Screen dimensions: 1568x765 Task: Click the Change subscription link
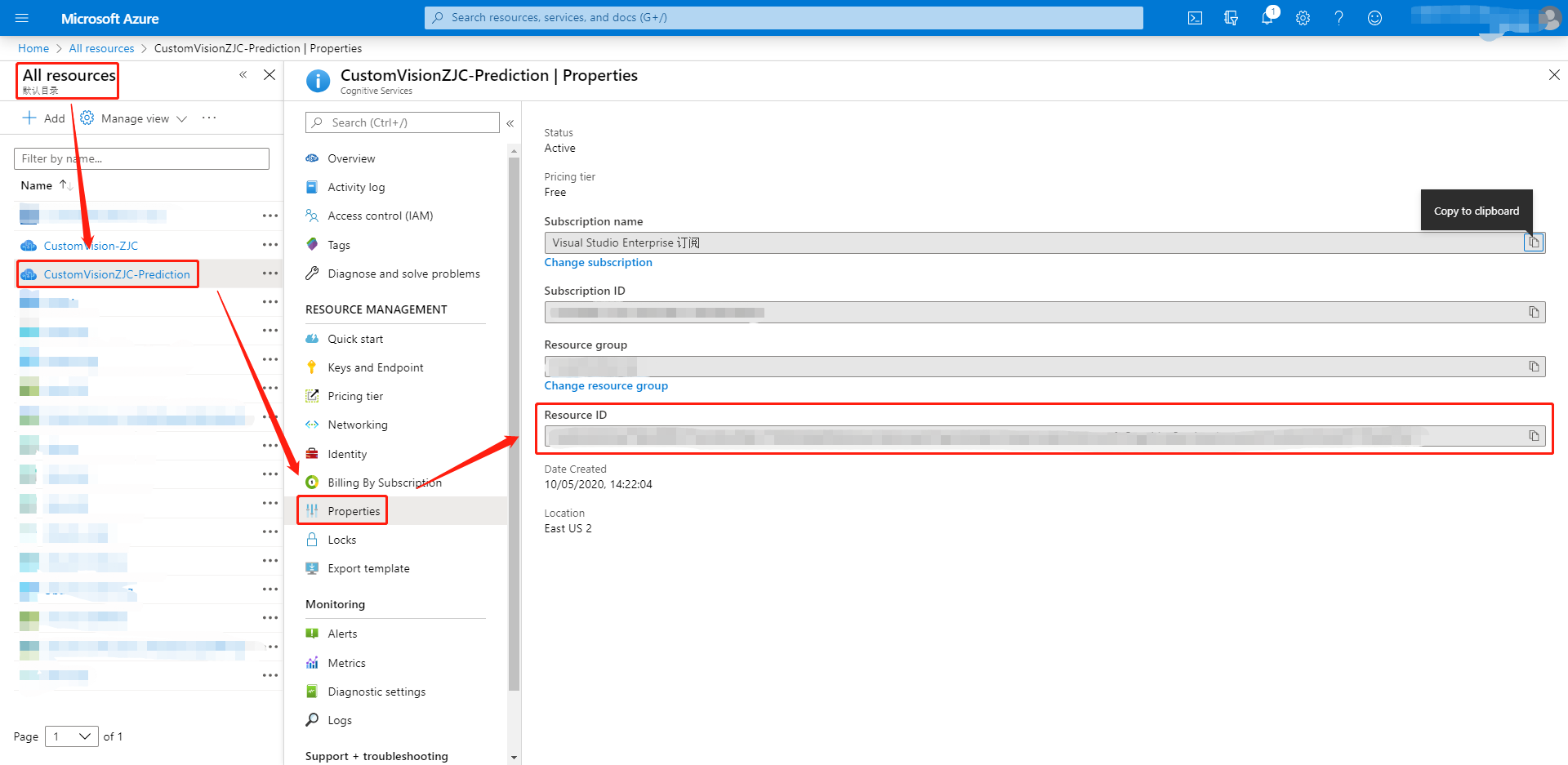[598, 262]
